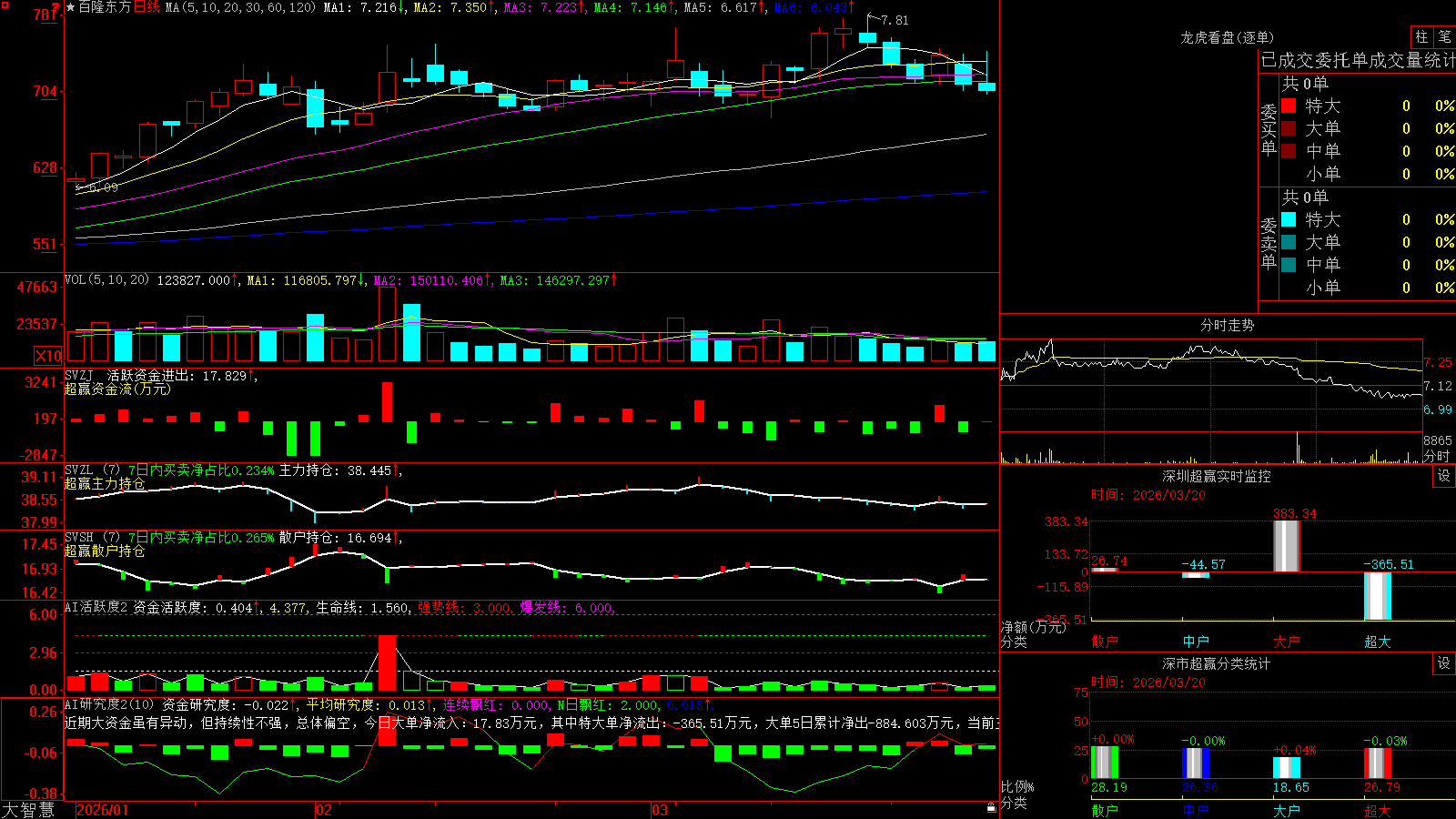Click the 分时走势 panel title

click(x=1227, y=325)
